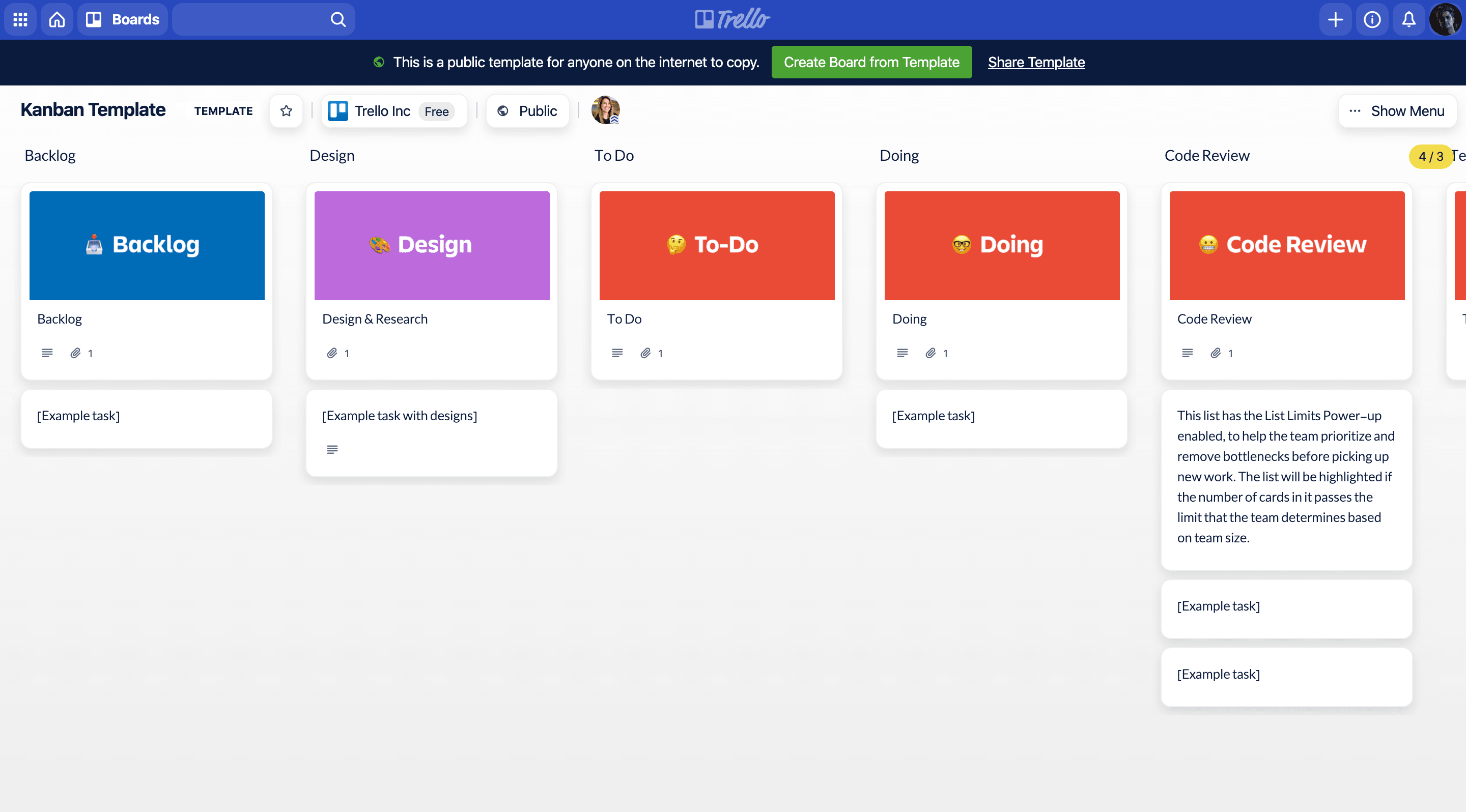The height and width of the screenshot is (812, 1466).
Task: Click Create Board from Template button
Action: point(871,62)
